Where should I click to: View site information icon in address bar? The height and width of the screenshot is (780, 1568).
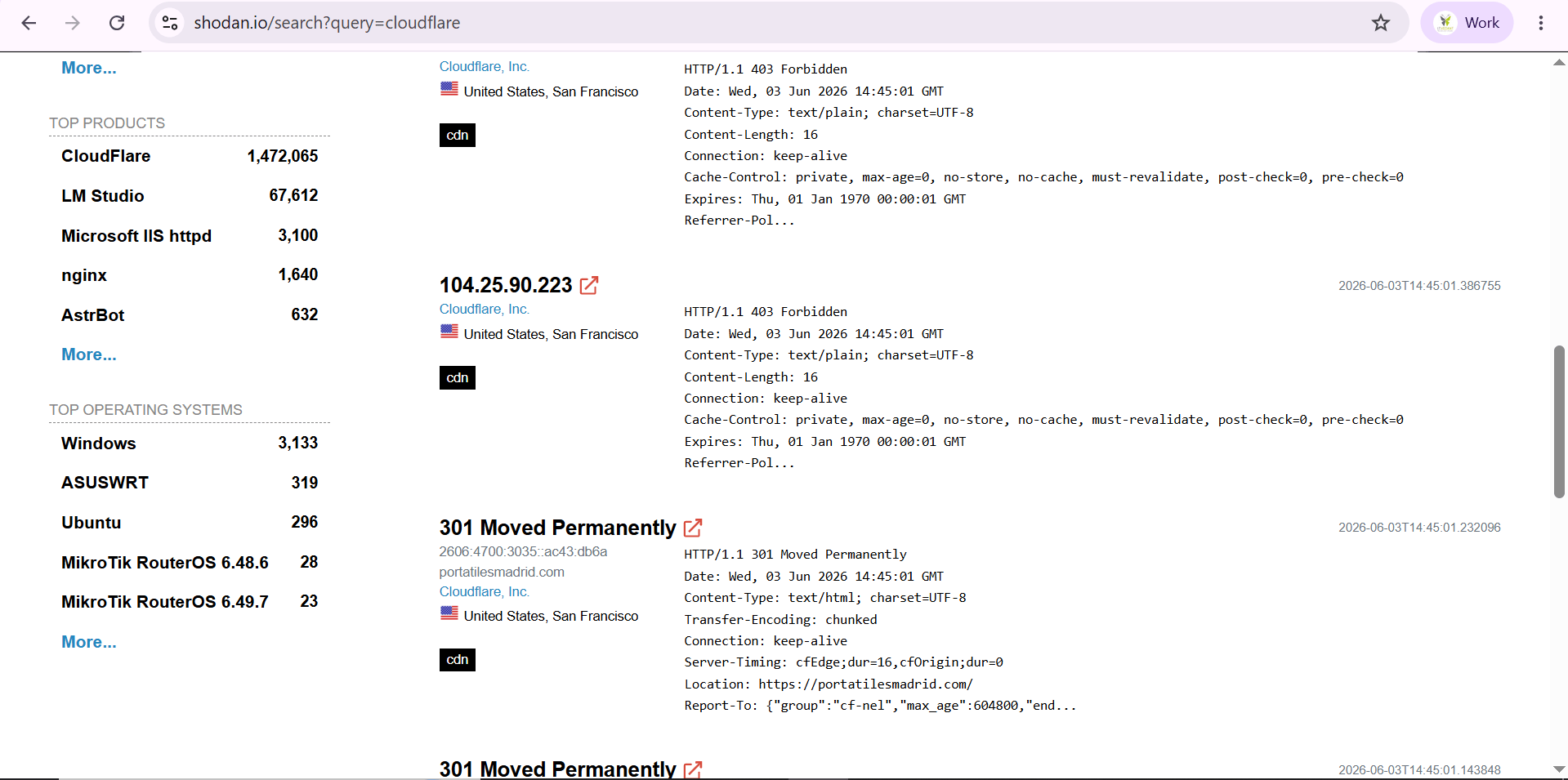click(170, 23)
